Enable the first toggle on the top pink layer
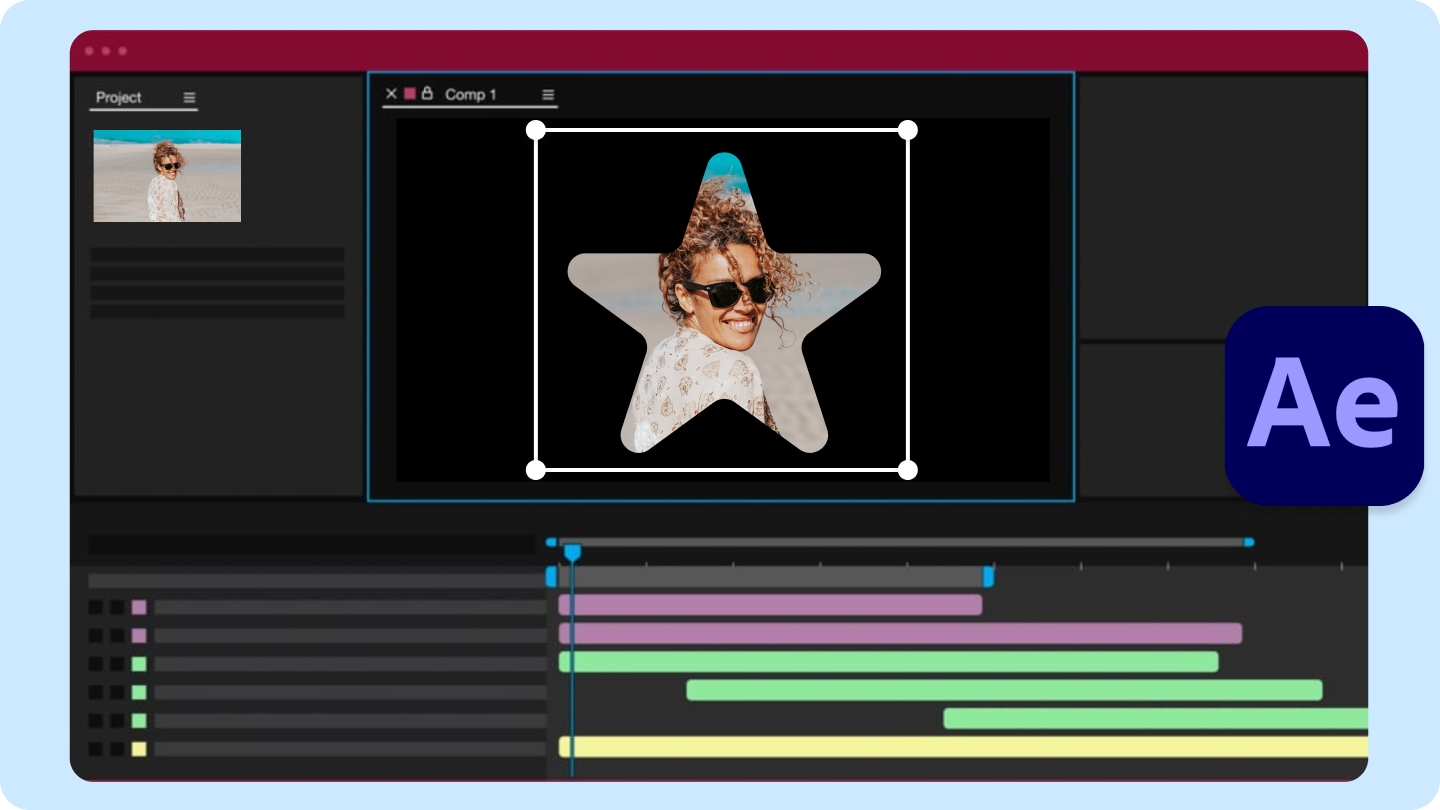This screenshot has height=810, width=1440. click(x=96, y=607)
